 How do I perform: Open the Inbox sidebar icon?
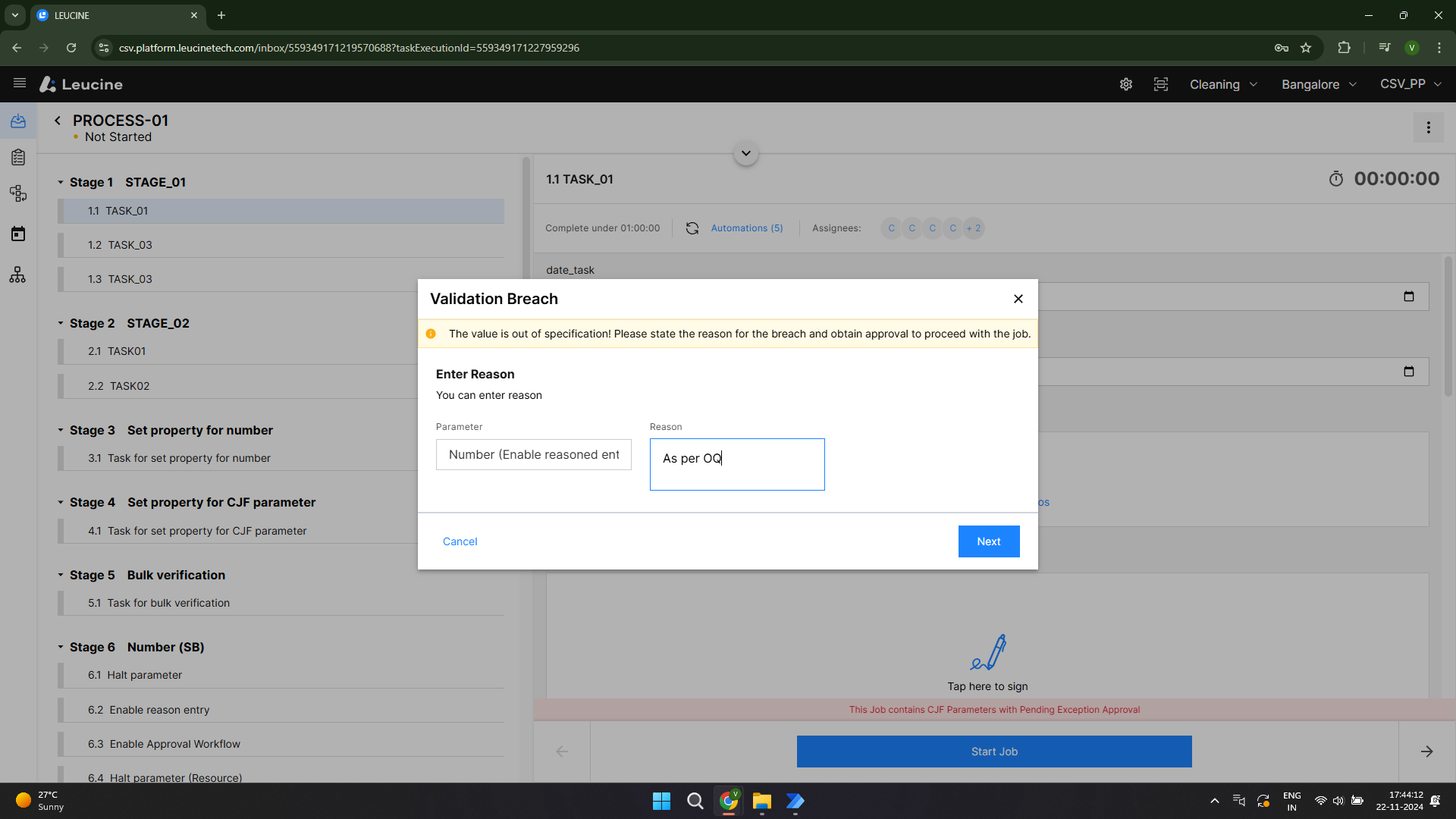[x=17, y=121]
